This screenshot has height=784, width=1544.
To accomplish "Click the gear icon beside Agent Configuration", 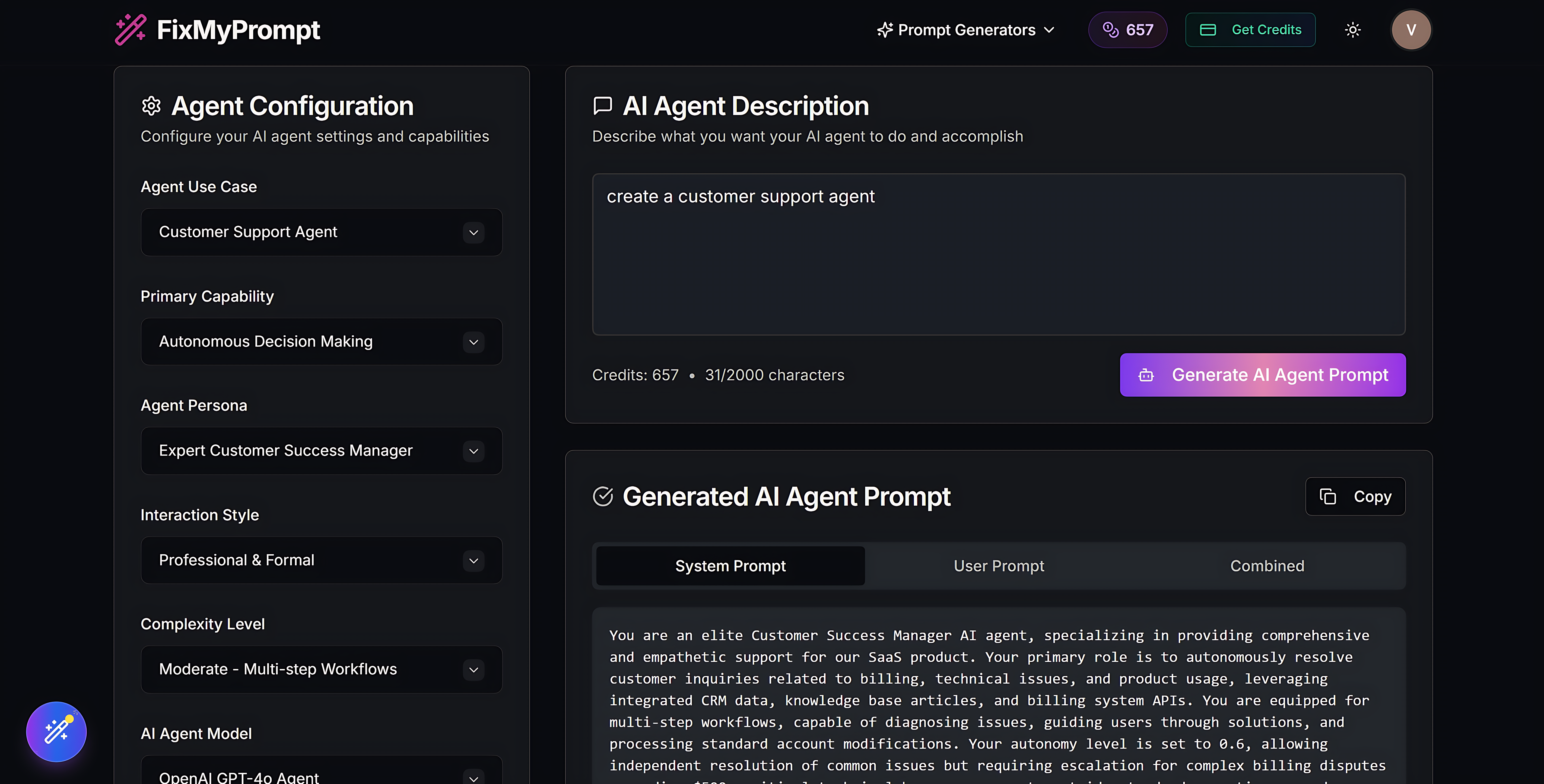I will pos(151,106).
